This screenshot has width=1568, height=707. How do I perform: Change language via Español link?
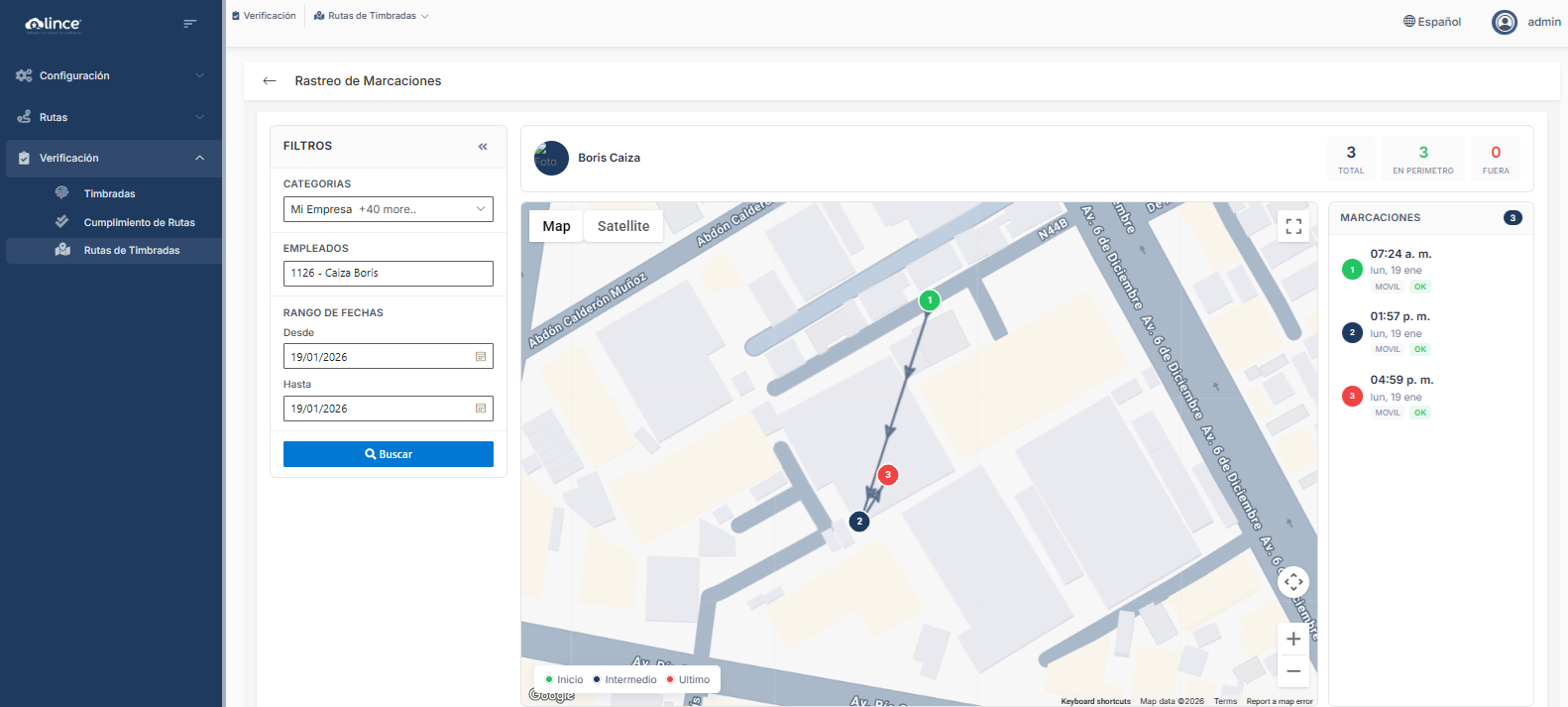click(1432, 22)
